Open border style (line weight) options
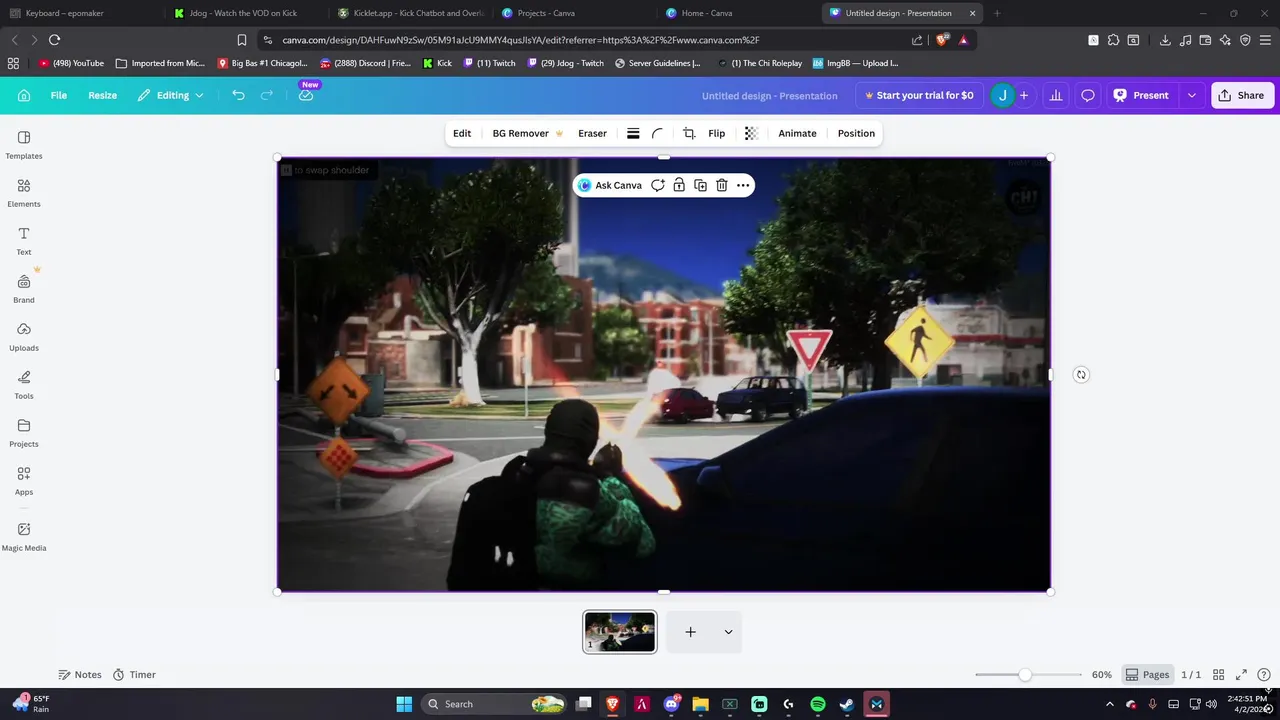This screenshot has width=1280, height=720. (633, 133)
